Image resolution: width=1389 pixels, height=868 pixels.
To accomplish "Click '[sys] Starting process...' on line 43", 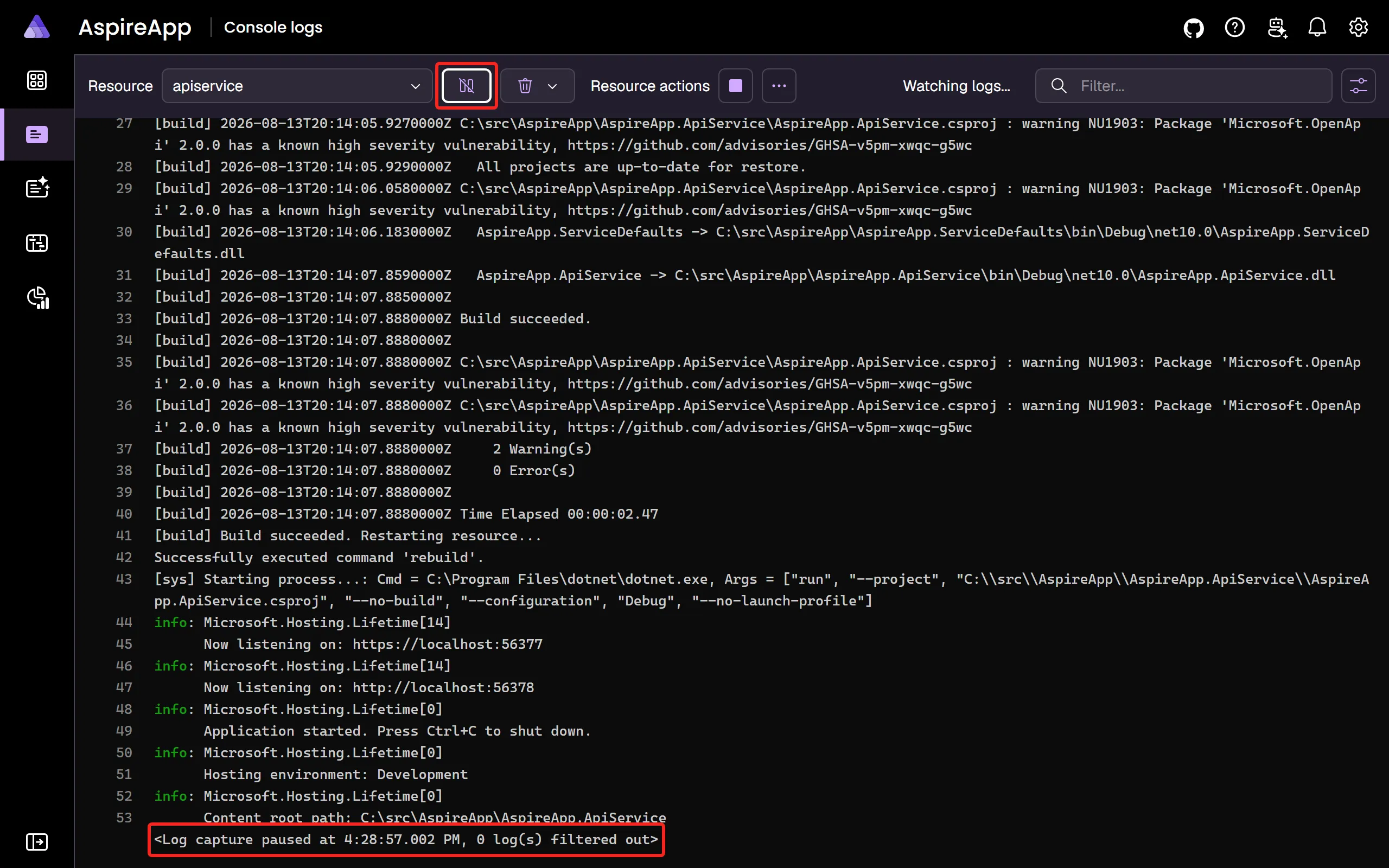I will tap(761, 590).
